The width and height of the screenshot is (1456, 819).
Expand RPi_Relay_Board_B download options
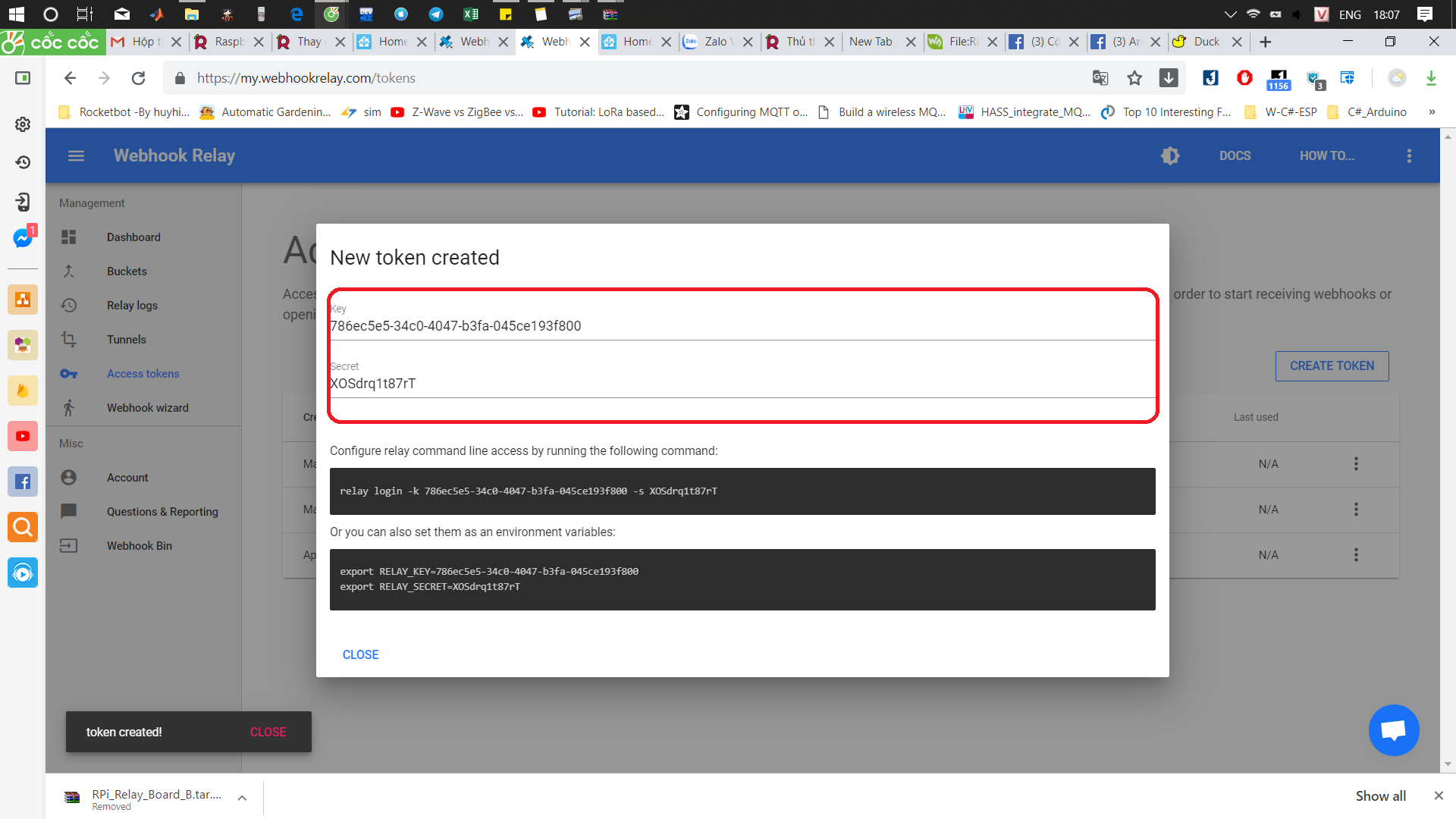(x=242, y=798)
